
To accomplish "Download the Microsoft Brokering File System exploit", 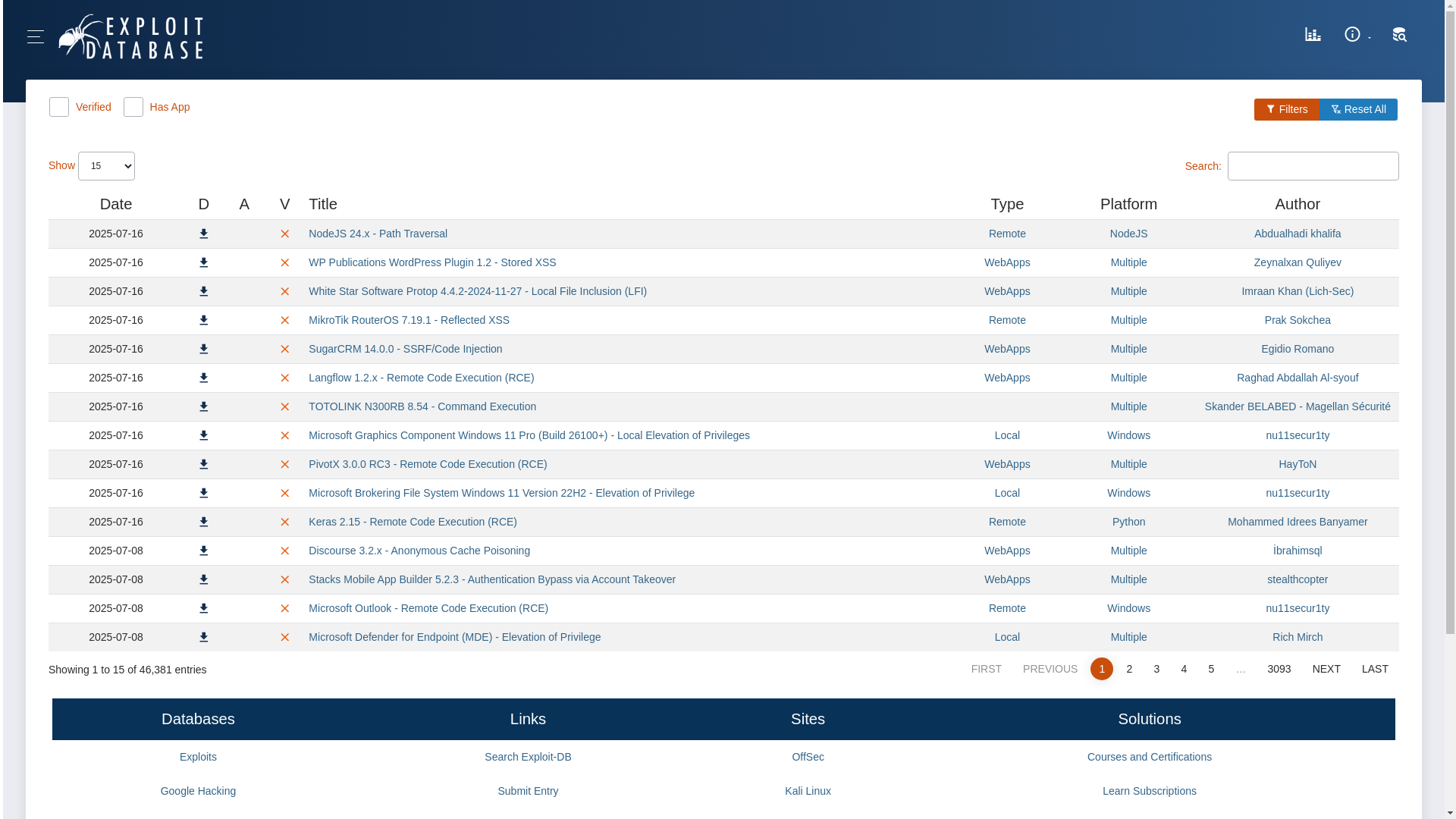I will click(x=203, y=494).
